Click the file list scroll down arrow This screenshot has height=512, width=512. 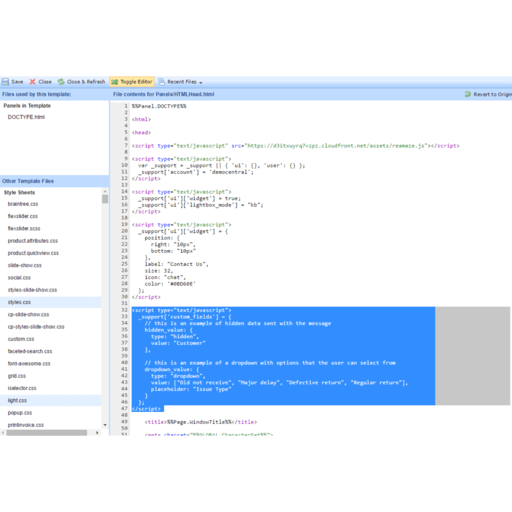tap(105, 425)
